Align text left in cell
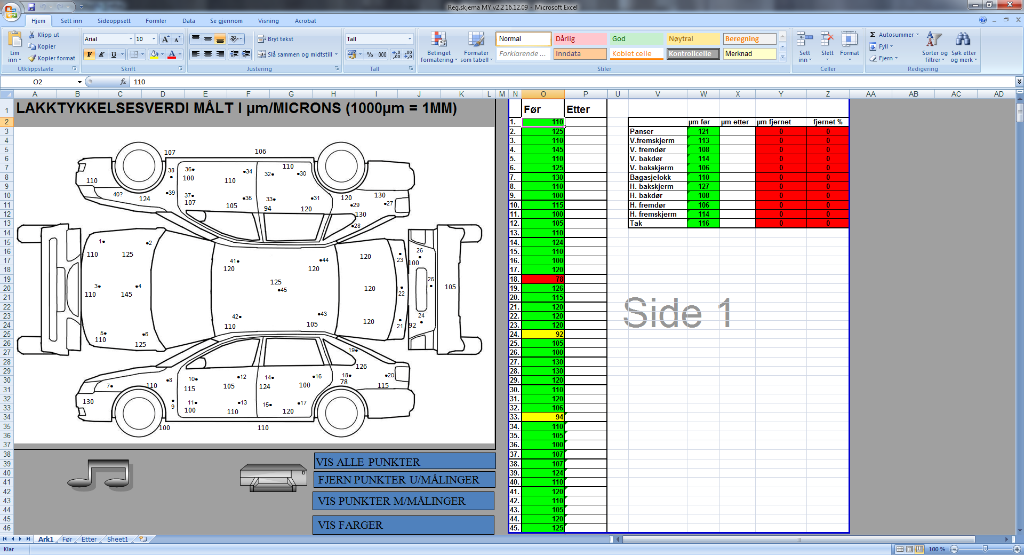 (195, 55)
